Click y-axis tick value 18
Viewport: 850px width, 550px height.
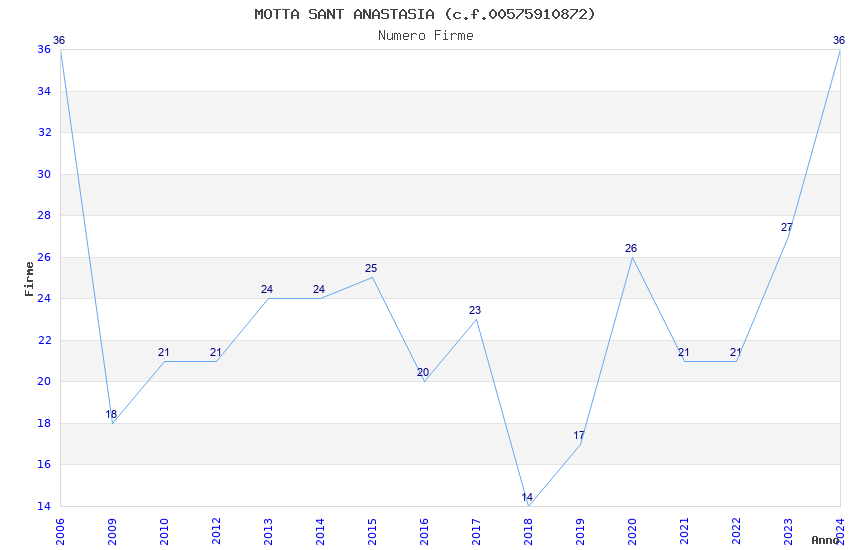(44, 423)
